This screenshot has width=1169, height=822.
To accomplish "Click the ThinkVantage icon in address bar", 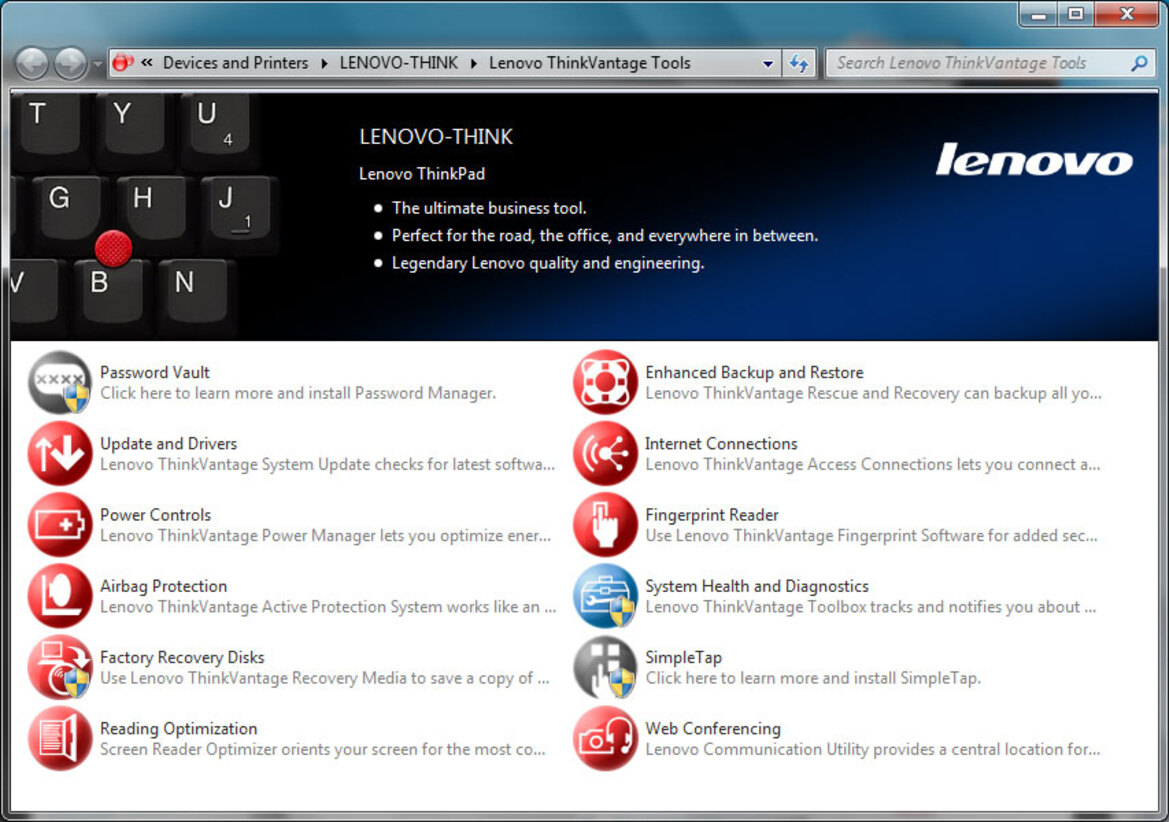I will (123, 63).
